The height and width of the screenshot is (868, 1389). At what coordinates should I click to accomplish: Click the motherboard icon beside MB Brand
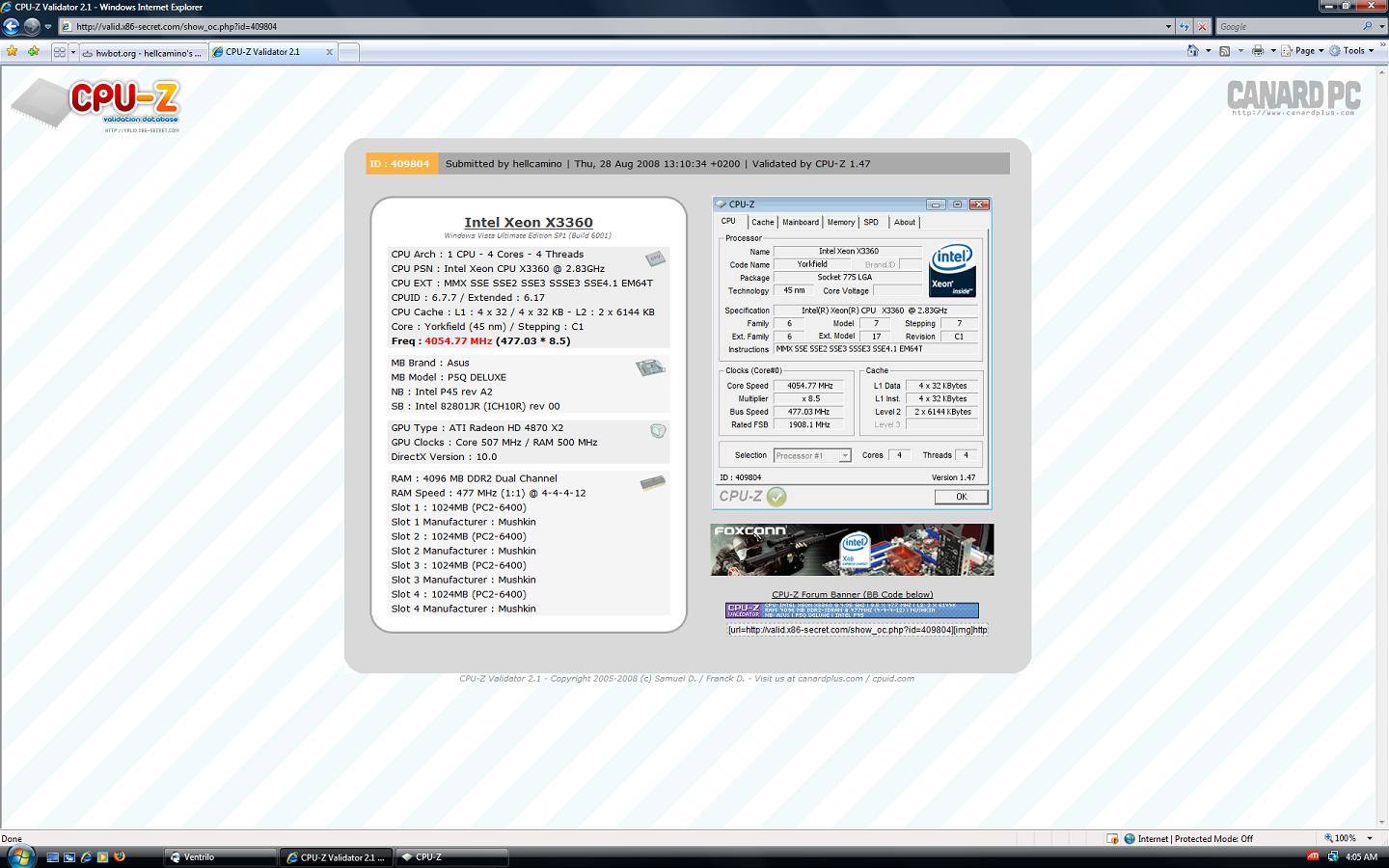pyautogui.click(x=650, y=367)
